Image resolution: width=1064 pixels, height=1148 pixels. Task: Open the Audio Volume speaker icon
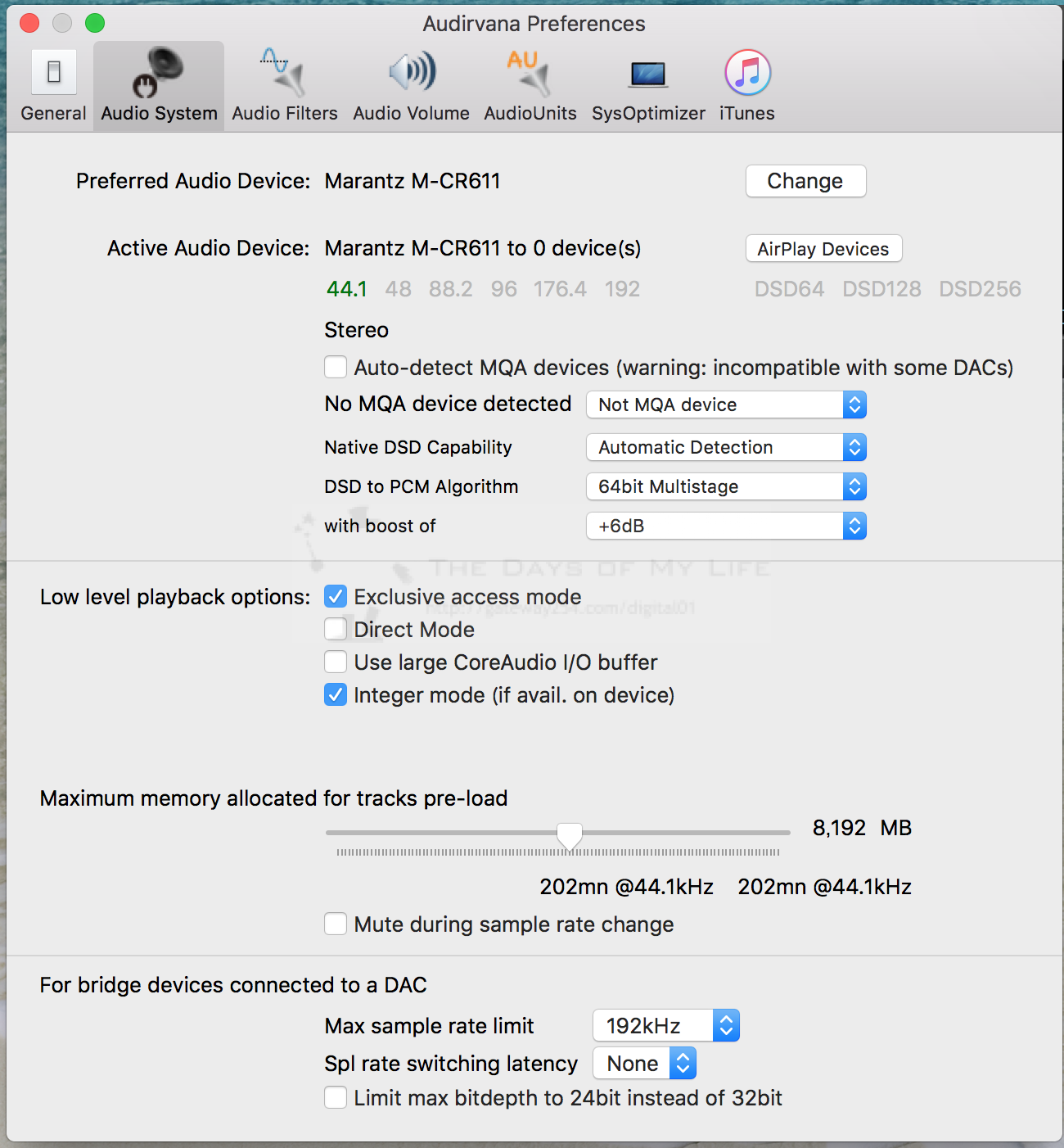(412, 72)
